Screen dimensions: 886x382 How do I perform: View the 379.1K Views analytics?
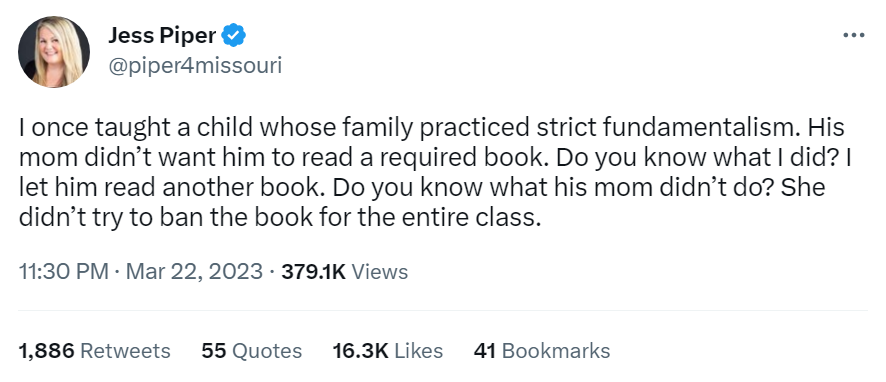[x=345, y=271]
